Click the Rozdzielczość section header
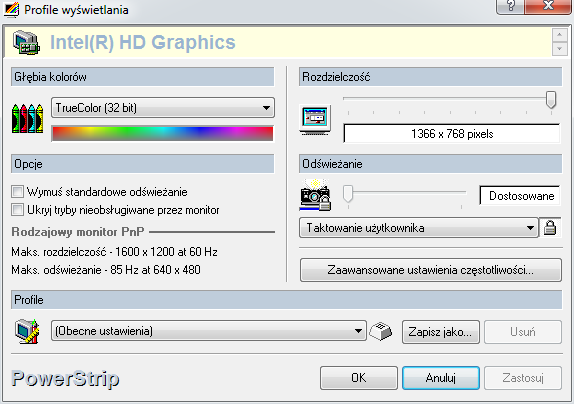This screenshot has width=574, height=404. pyautogui.click(x=430, y=77)
